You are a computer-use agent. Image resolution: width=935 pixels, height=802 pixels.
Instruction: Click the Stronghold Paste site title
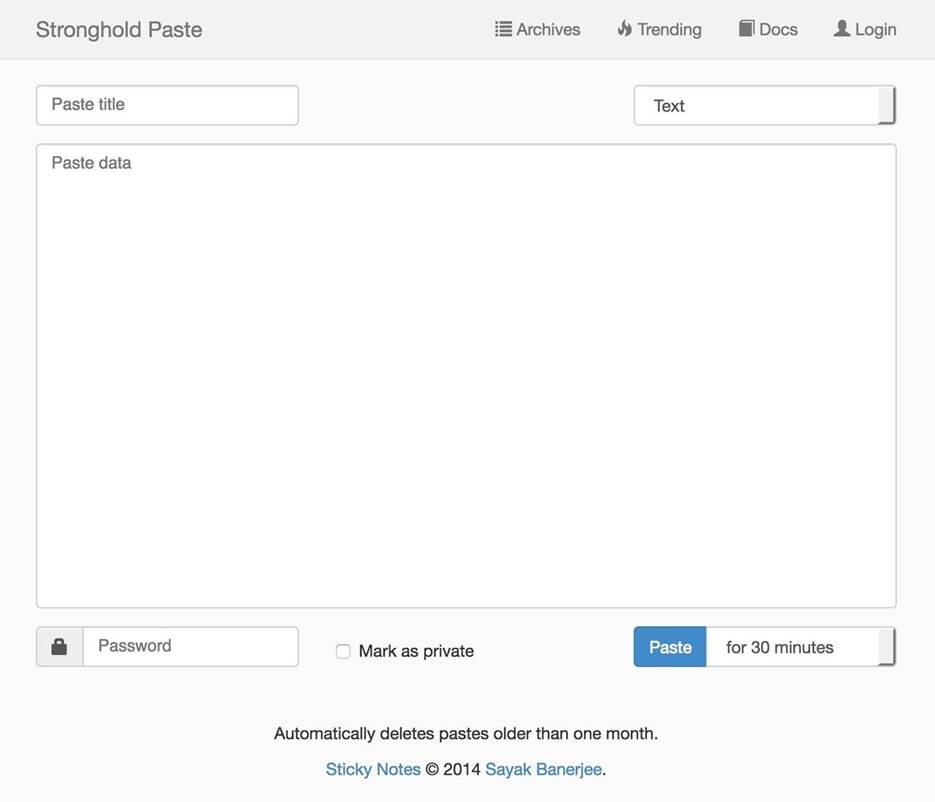point(119,30)
